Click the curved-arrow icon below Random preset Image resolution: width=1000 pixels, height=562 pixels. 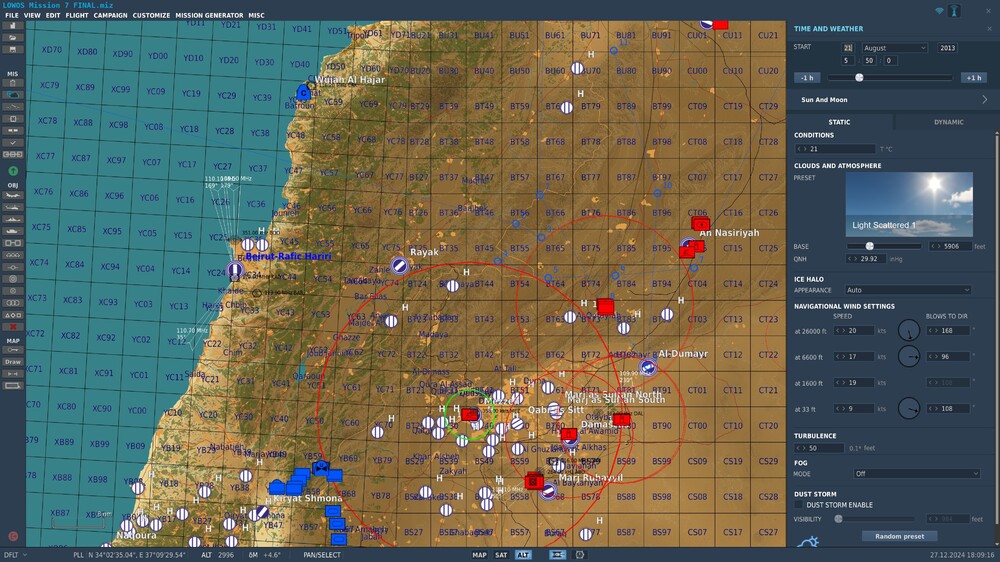(x=807, y=542)
